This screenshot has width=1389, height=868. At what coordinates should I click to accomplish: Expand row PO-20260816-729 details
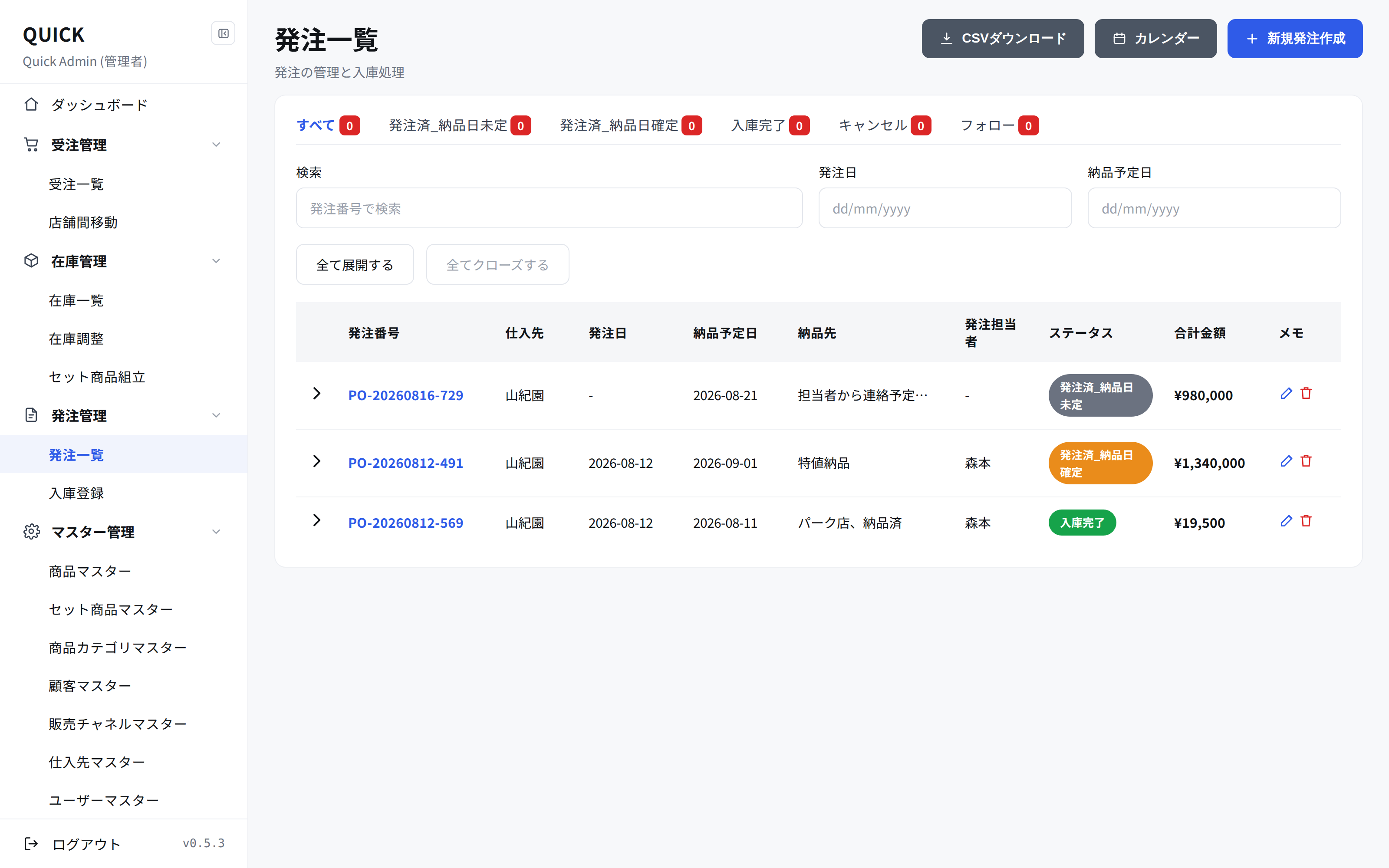[316, 393]
